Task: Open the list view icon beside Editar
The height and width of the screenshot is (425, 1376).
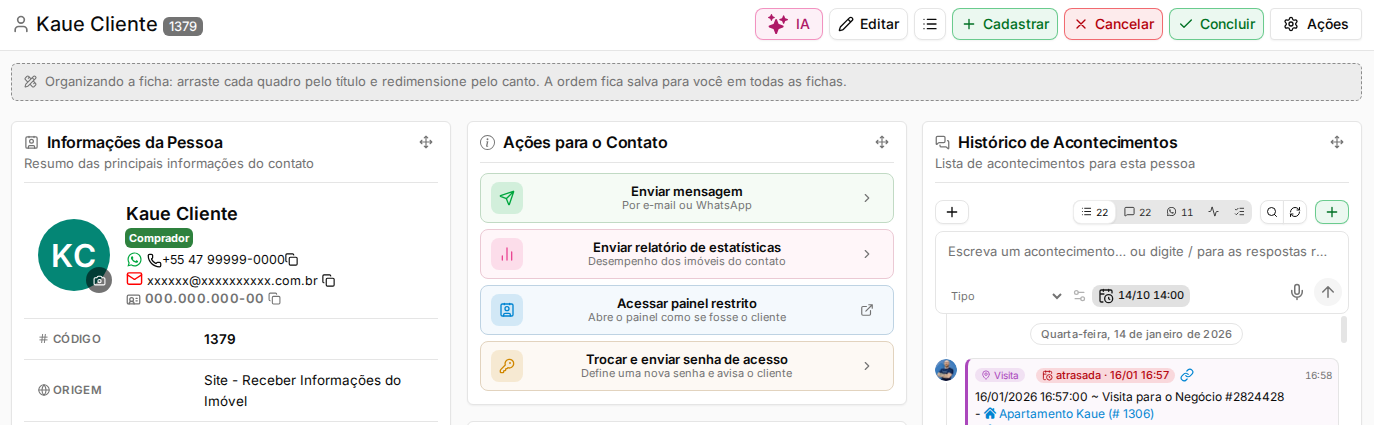Action: pos(930,24)
